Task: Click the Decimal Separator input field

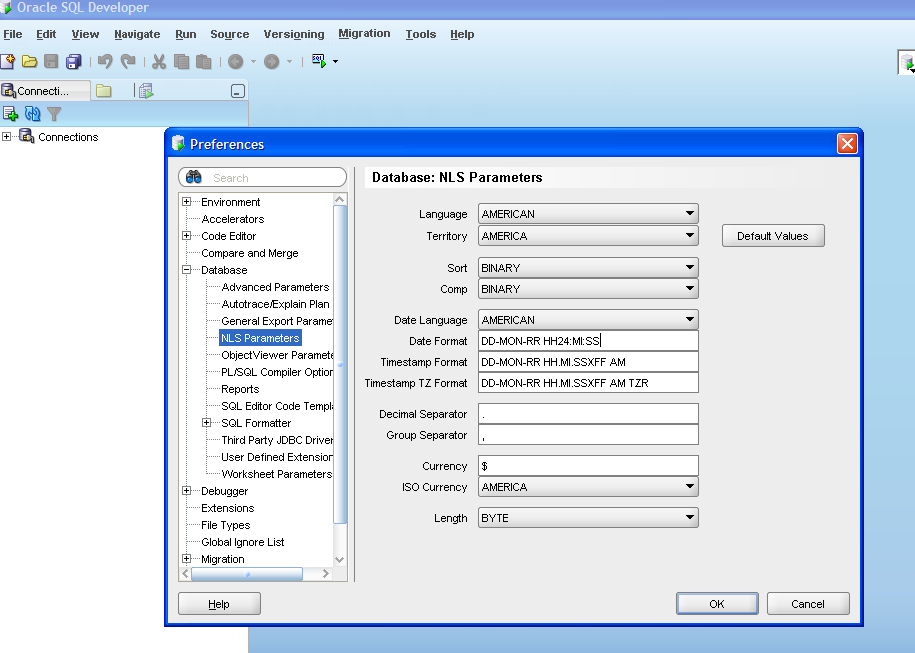Action: (x=588, y=414)
